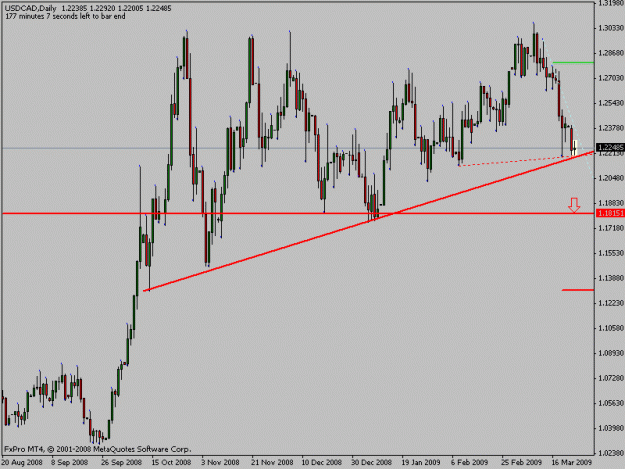Click the 1.10580 price axis label
Viewport: 625px width, 469px height.
coord(611,328)
